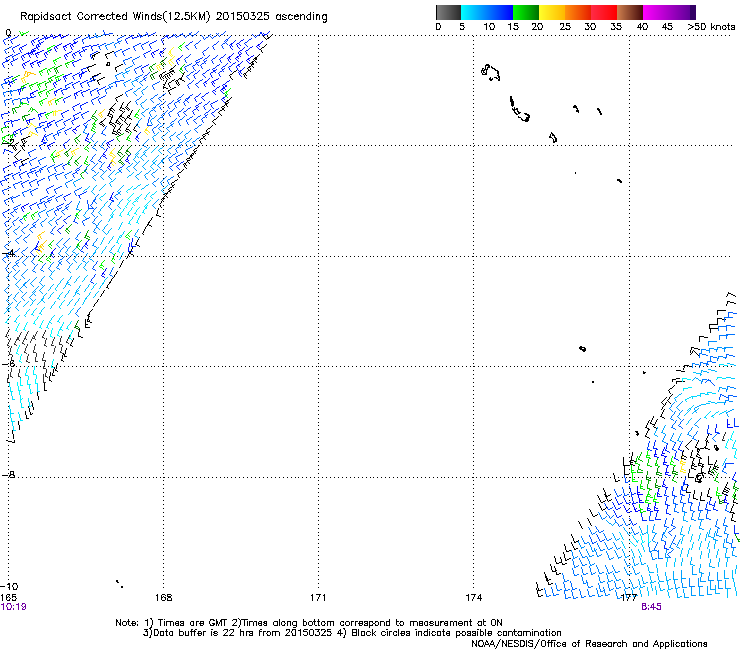Click longitude label 174
The width and height of the screenshot is (740, 650).
click(473, 597)
